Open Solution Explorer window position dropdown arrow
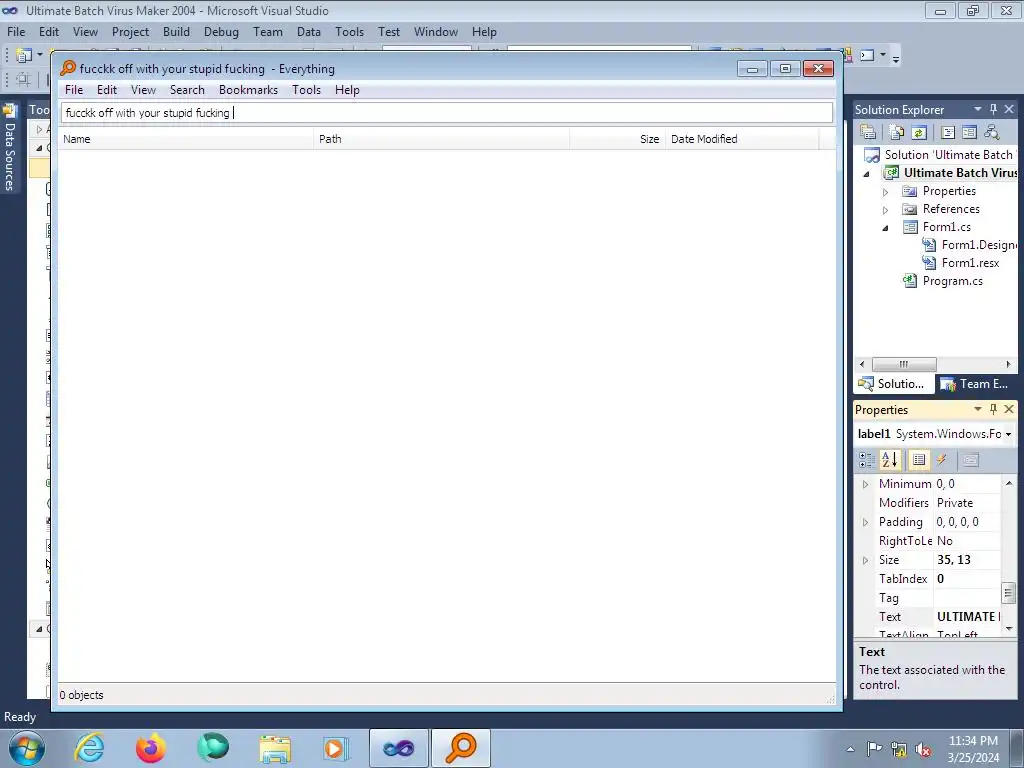Image resolution: width=1024 pixels, height=768 pixels. pyautogui.click(x=978, y=109)
